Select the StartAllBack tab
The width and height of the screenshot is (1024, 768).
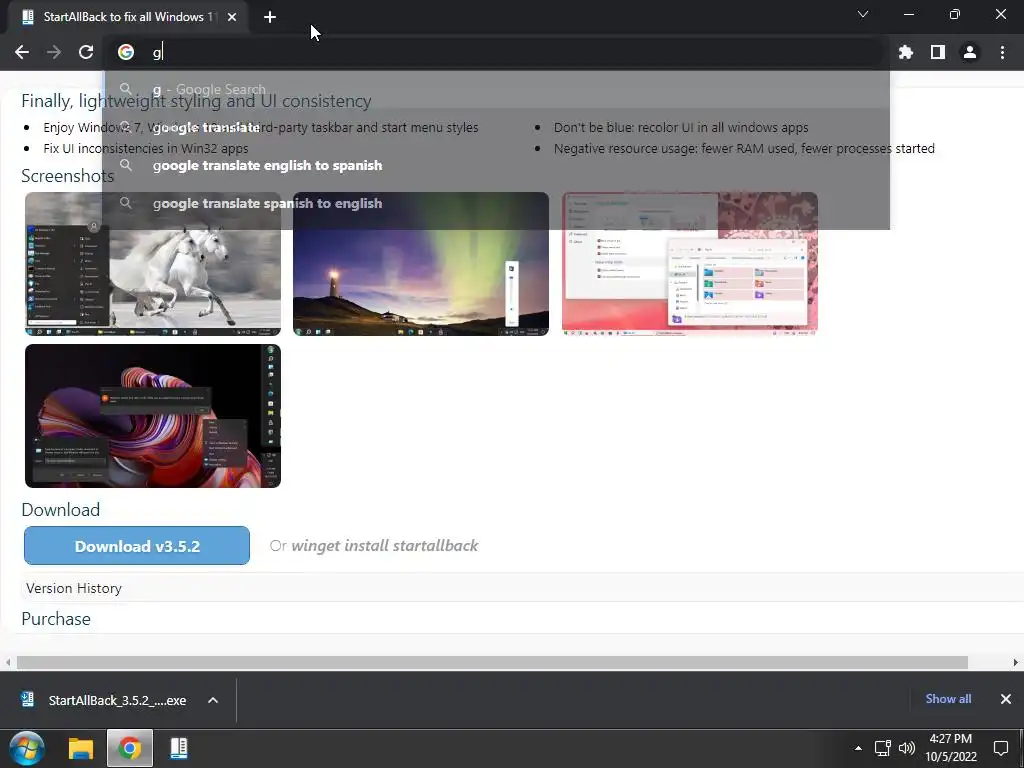pos(127,17)
